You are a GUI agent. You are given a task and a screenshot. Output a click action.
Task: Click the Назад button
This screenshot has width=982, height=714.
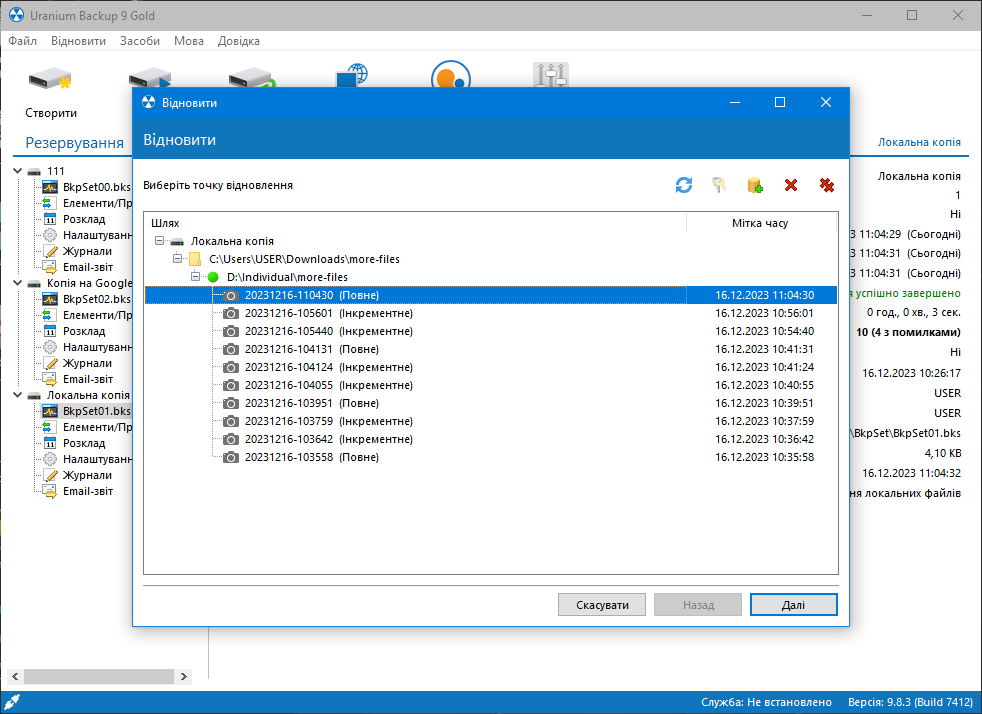(698, 605)
